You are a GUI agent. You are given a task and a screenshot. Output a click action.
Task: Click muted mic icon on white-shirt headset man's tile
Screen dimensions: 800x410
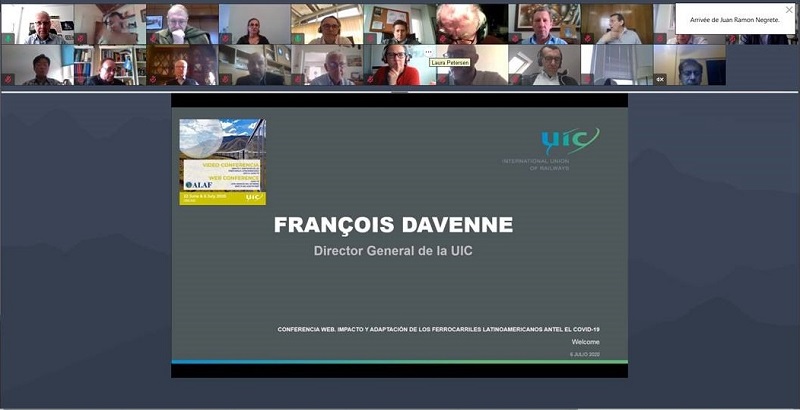(x=515, y=80)
